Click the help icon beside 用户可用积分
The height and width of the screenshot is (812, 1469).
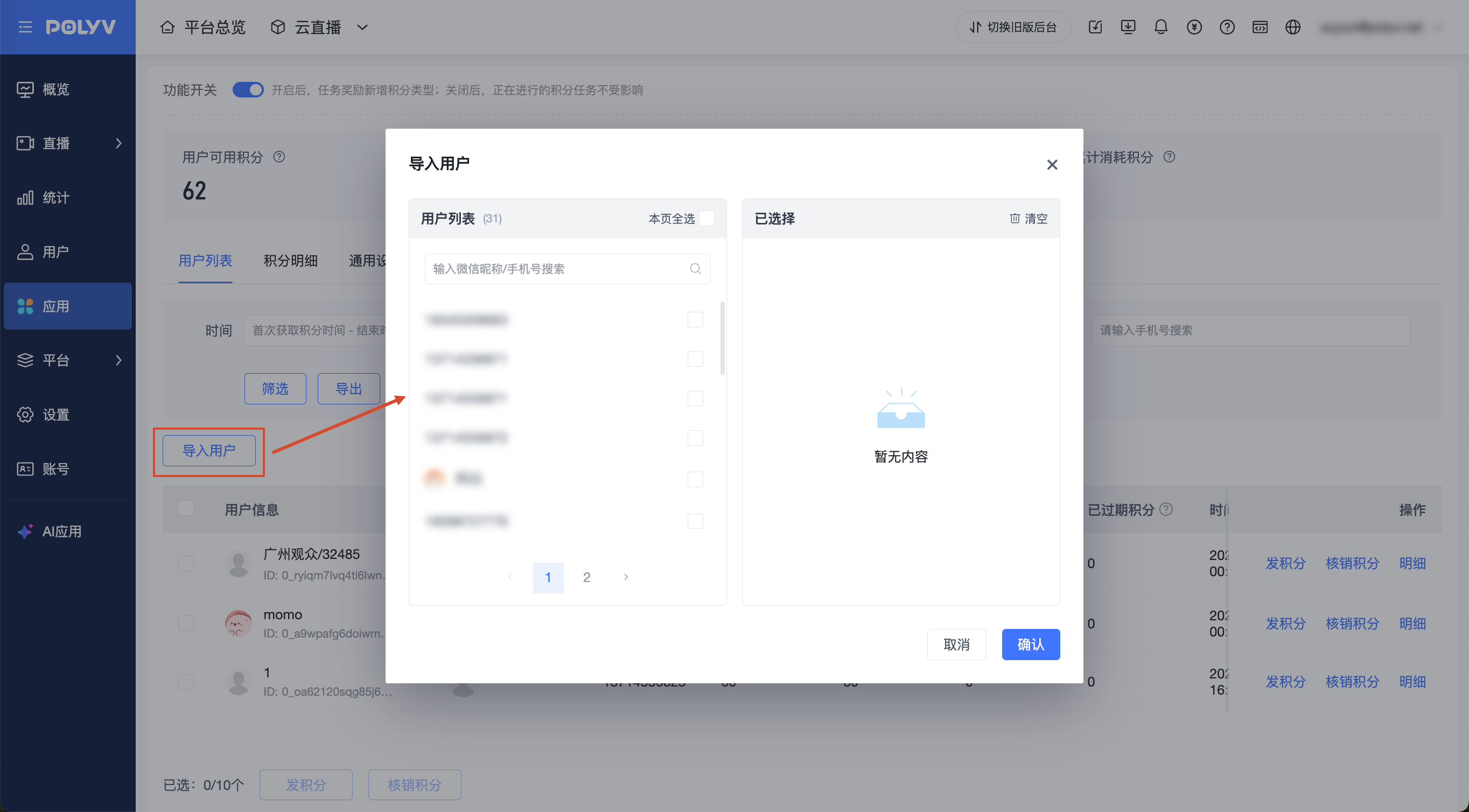click(x=279, y=157)
